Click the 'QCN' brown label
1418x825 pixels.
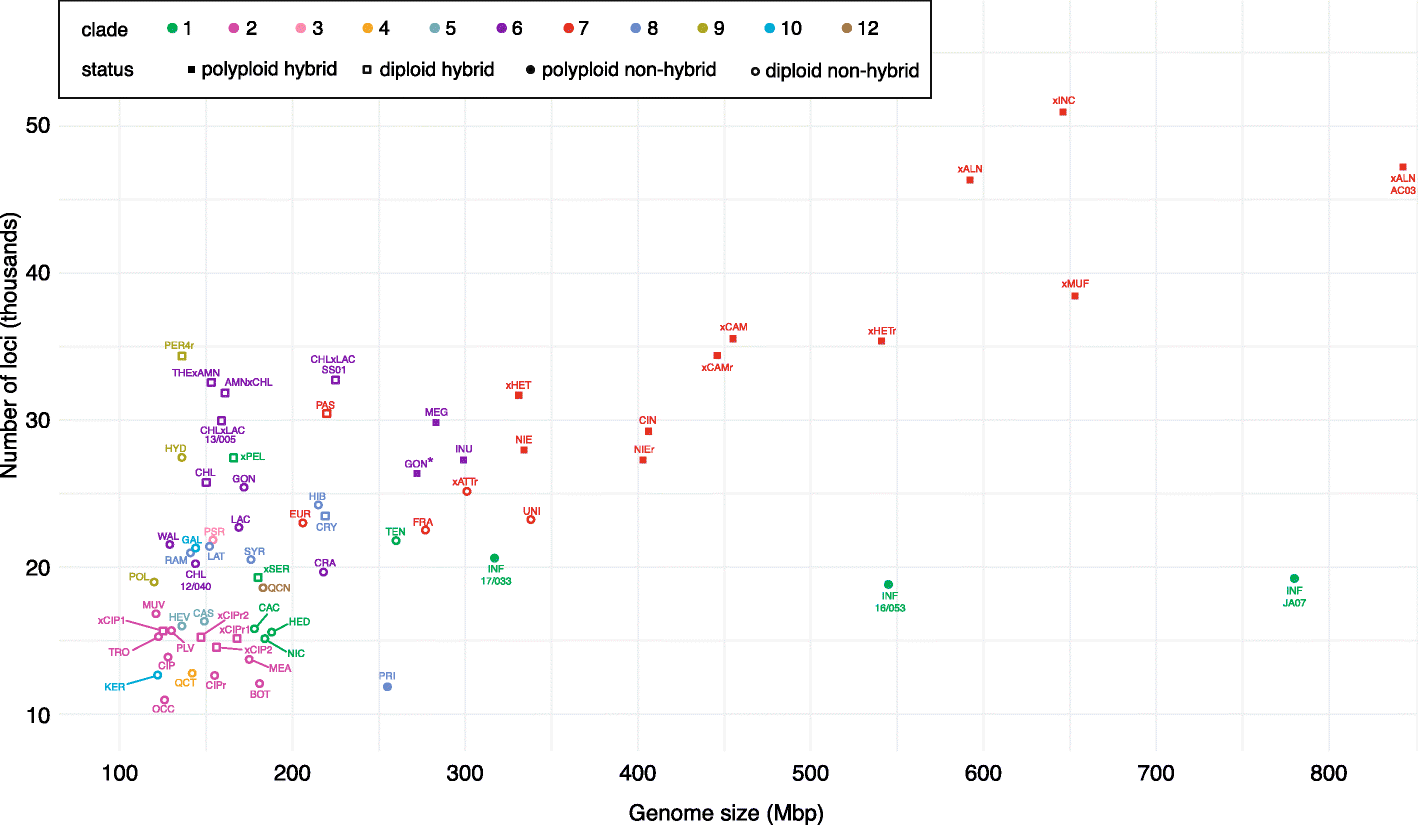[x=279, y=588]
